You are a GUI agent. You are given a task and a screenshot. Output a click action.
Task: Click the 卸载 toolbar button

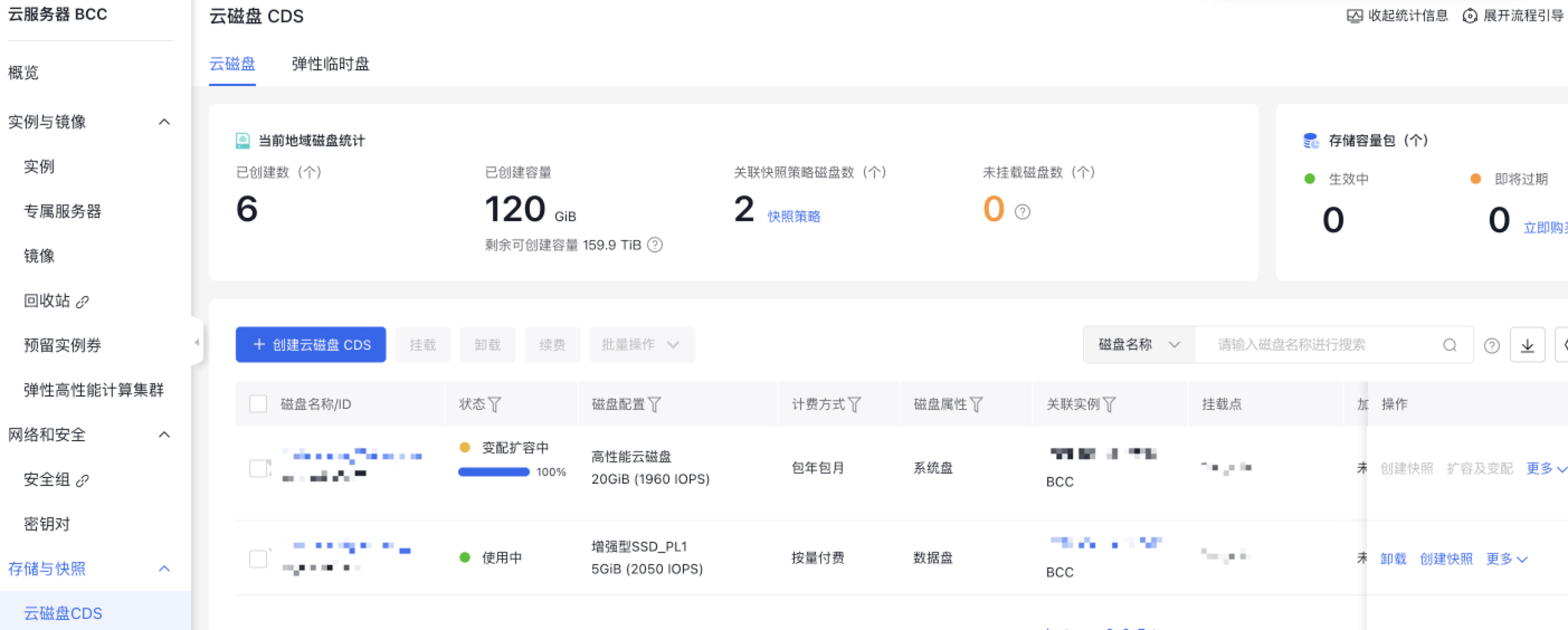pyautogui.click(x=488, y=345)
